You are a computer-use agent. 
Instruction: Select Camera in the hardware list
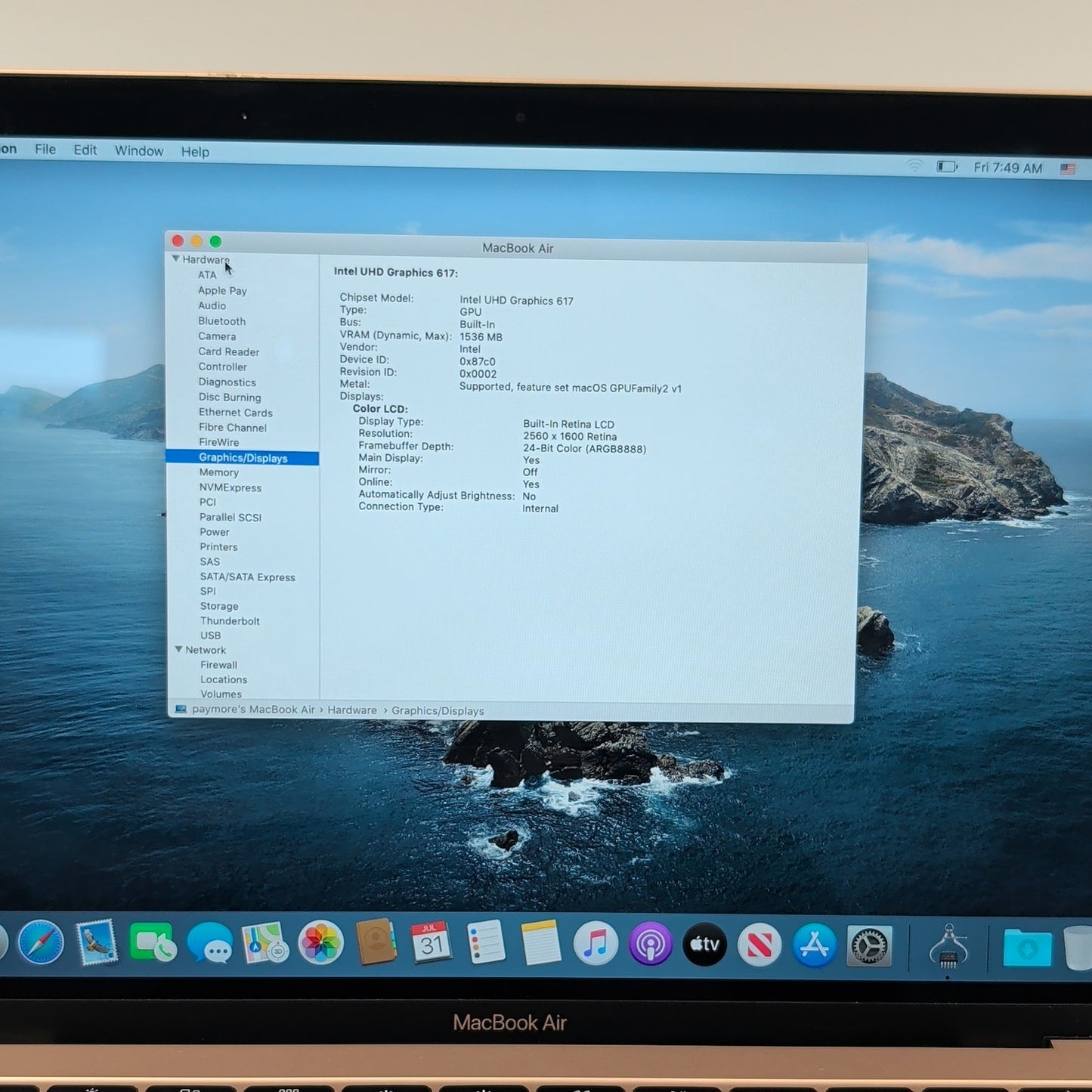[217, 336]
